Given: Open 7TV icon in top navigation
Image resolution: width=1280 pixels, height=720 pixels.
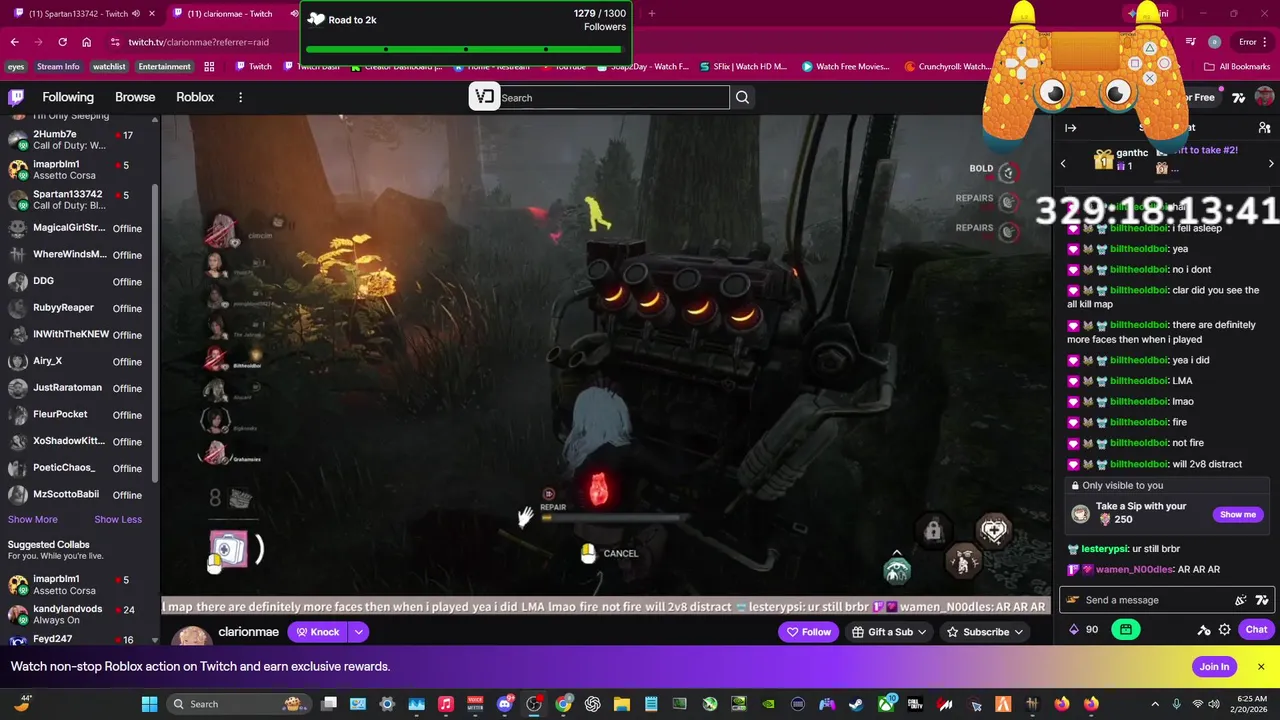Looking at the screenshot, I should point(1239,97).
